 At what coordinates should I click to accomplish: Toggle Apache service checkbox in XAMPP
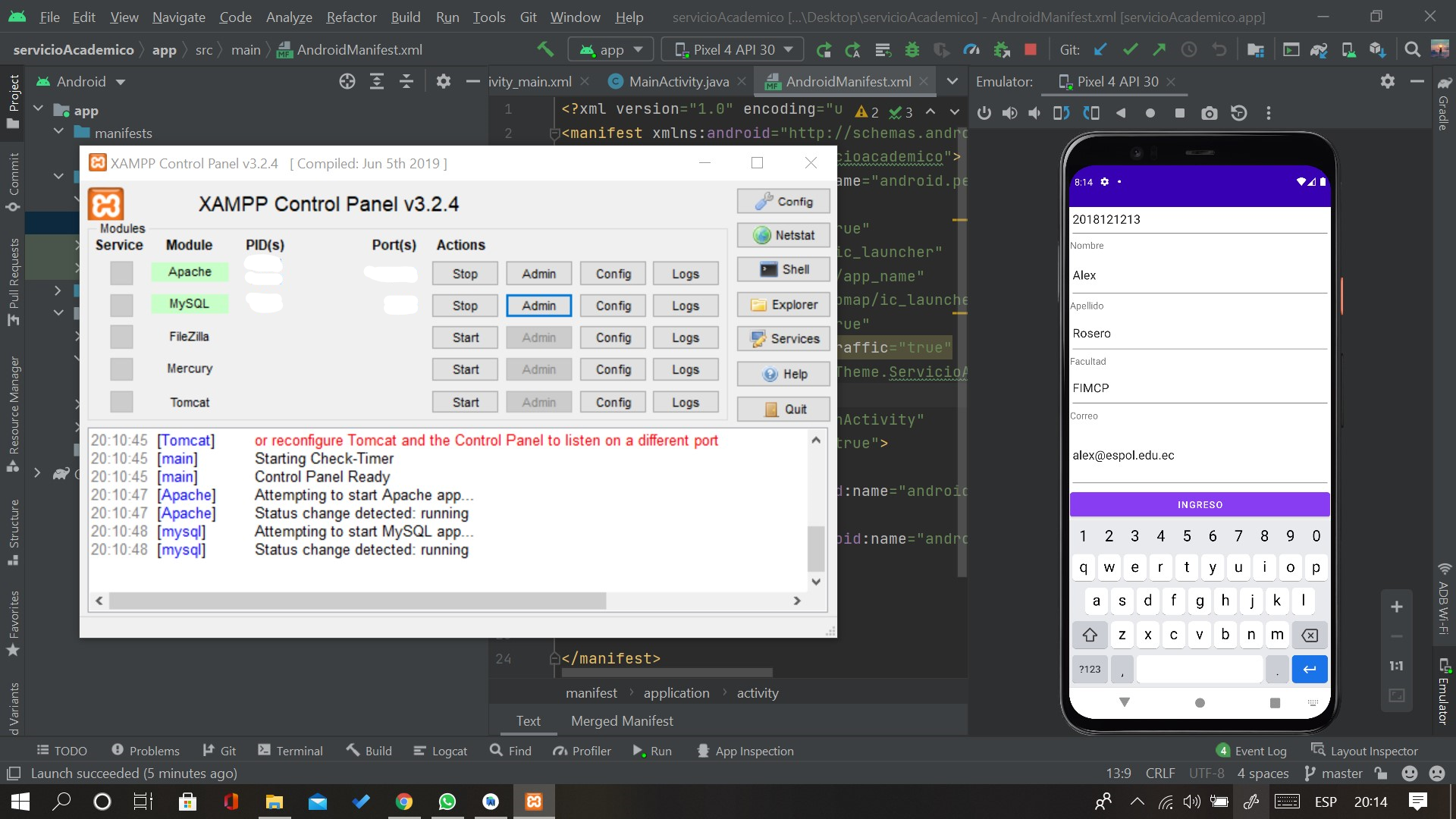coord(121,273)
